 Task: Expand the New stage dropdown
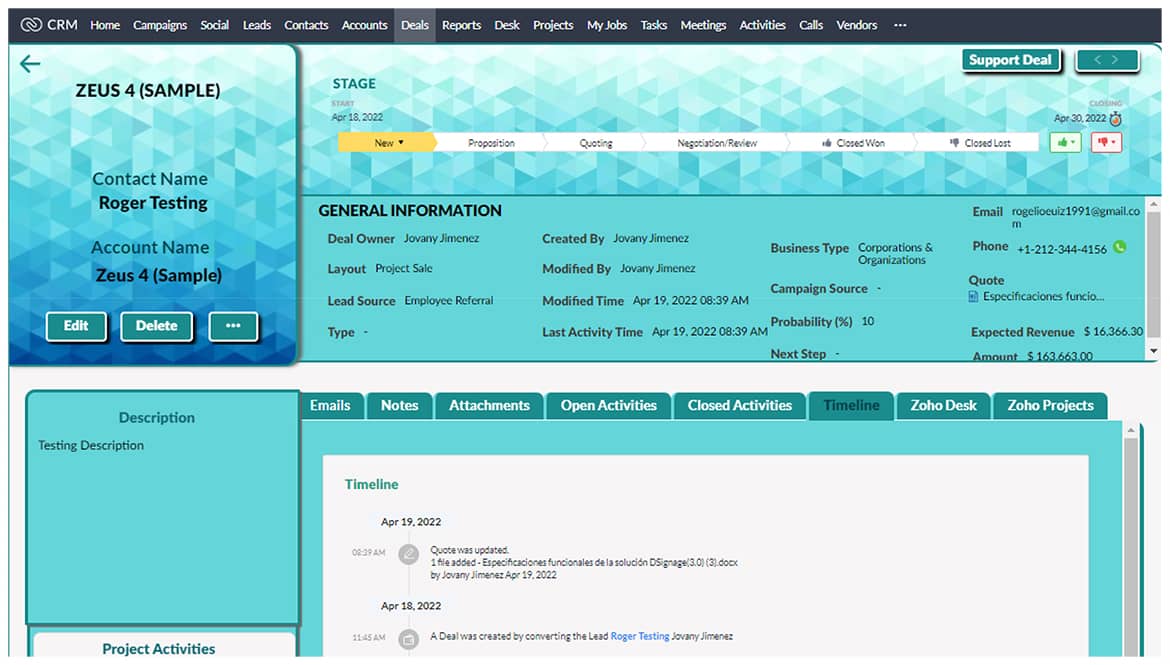click(x=388, y=143)
